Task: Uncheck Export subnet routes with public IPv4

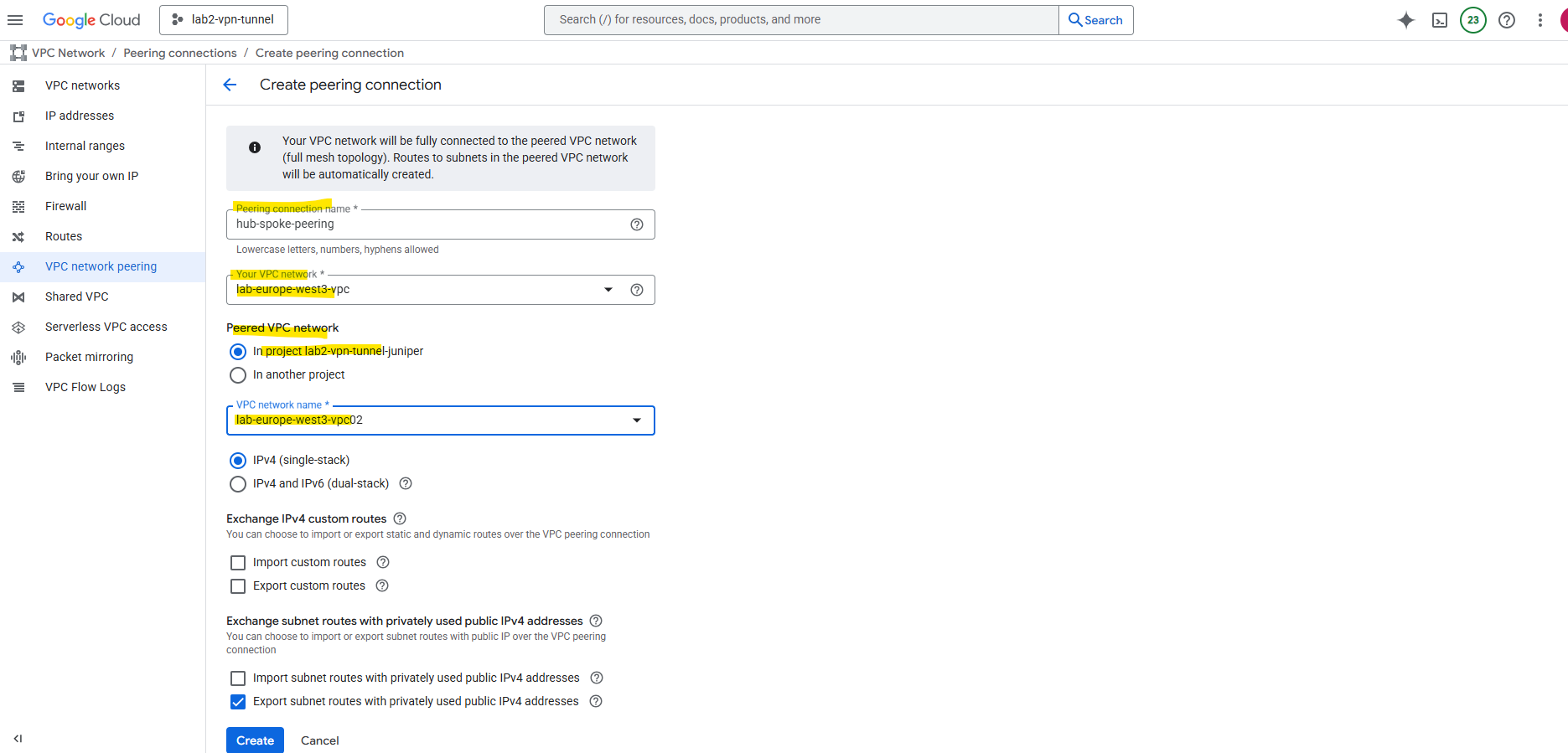Action: pyautogui.click(x=238, y=702)
